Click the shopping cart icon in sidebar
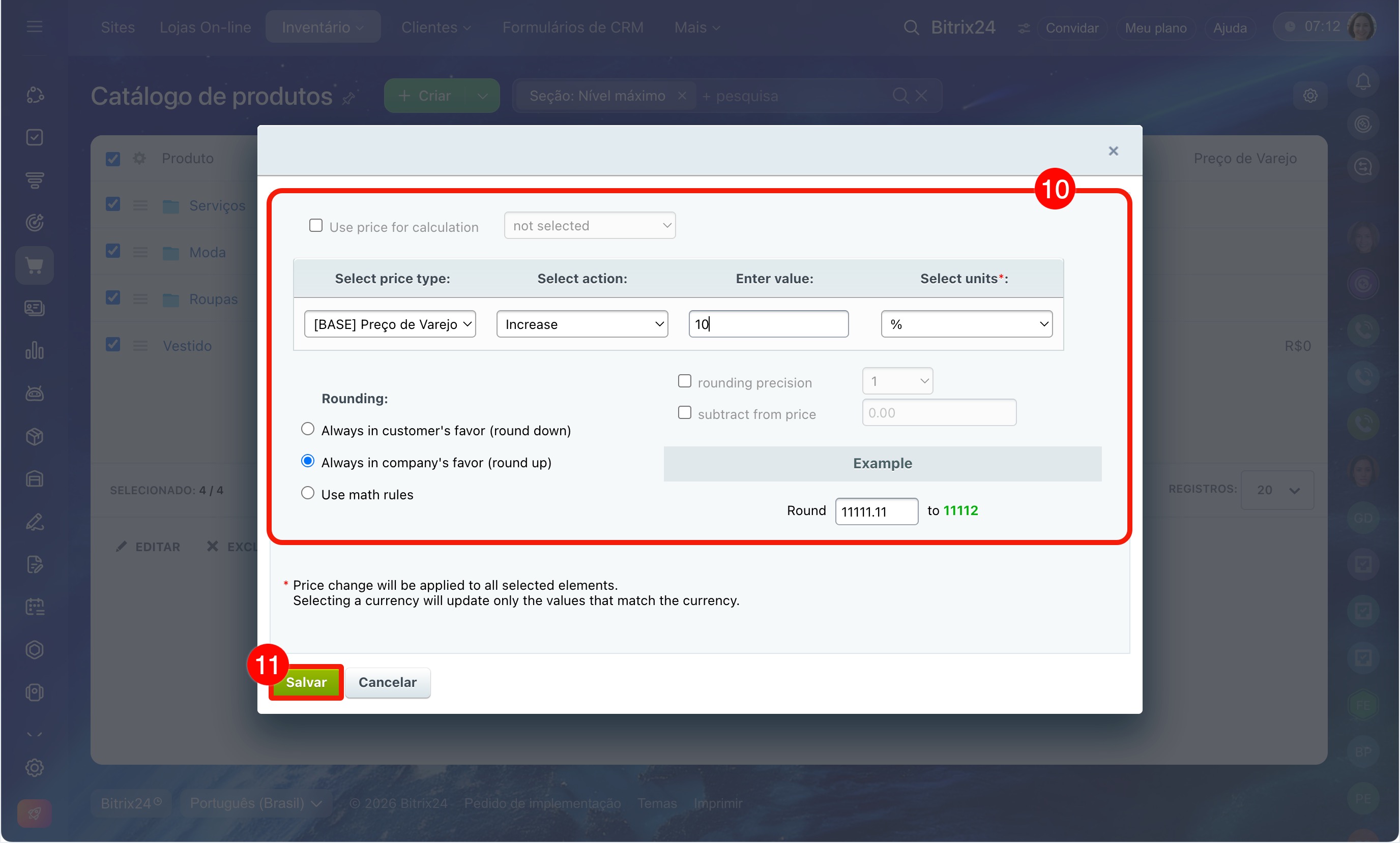Image resolution: width=1400 pixels, height=843 pixels. point(35,265)
